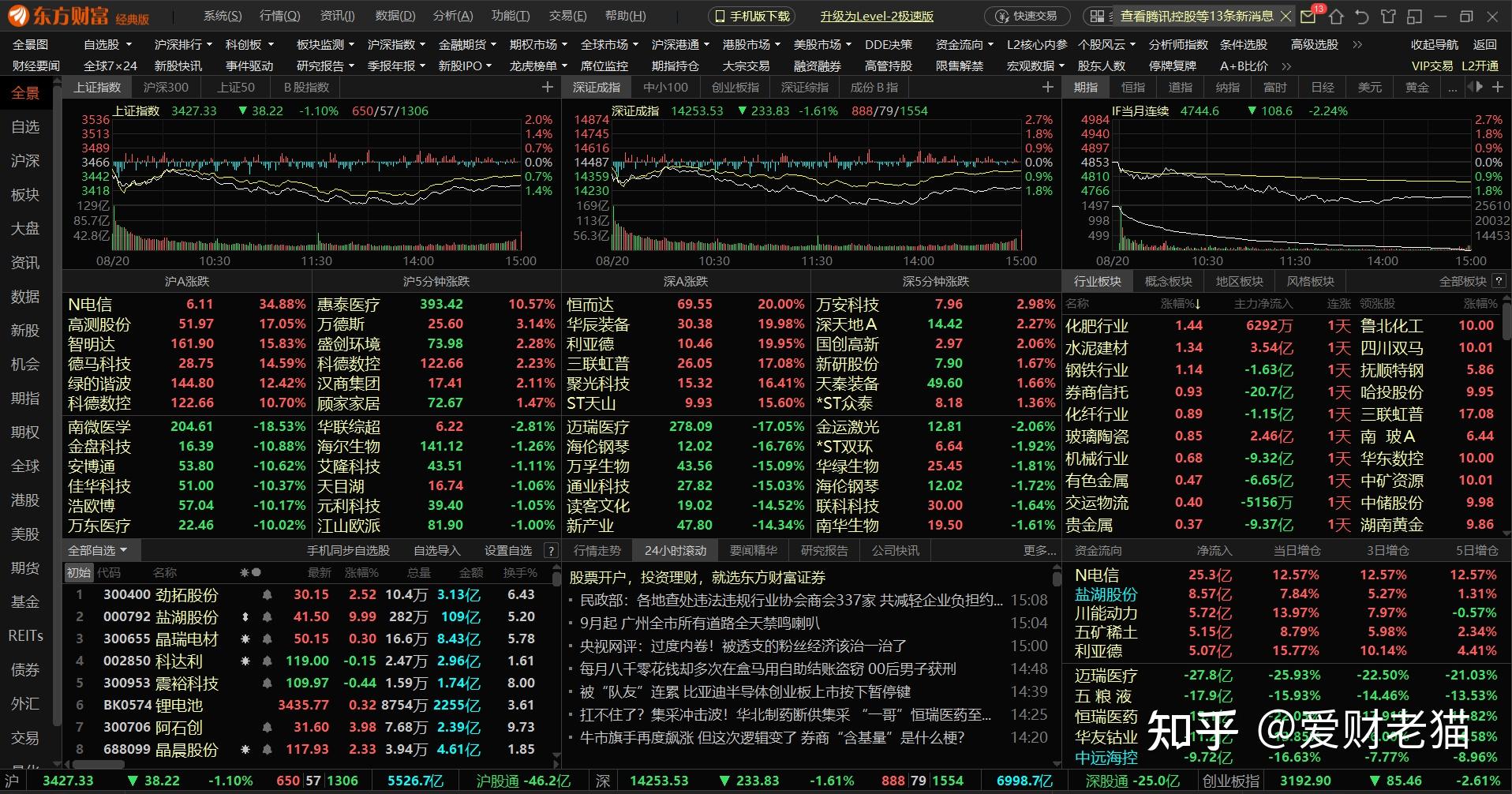1512x794 pixels.
Task: Click the star marker on 科达利 row
Action: click(245, 661)
